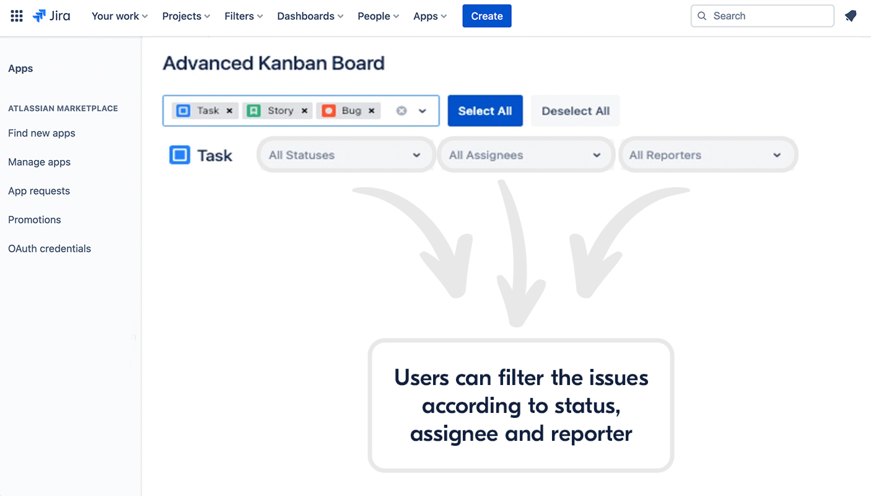Expand the issue type selector arrow
The image size is (871, 496).
pos(422,111)
